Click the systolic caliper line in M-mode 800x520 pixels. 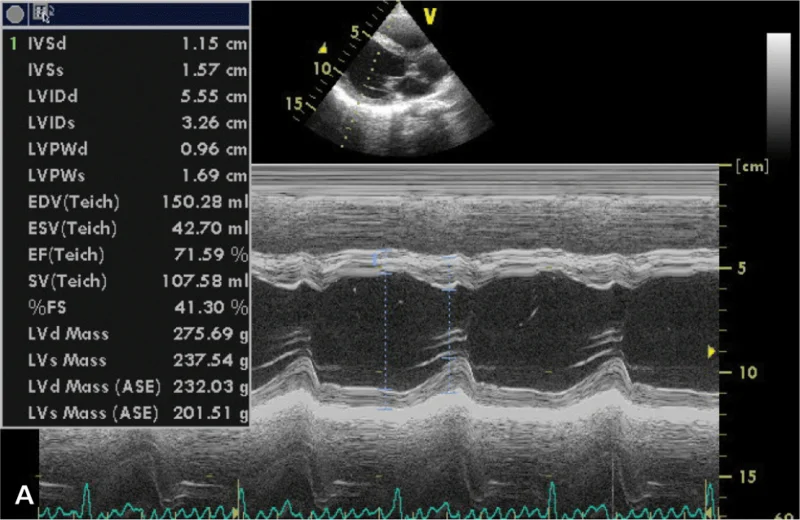tap(449, 325)
